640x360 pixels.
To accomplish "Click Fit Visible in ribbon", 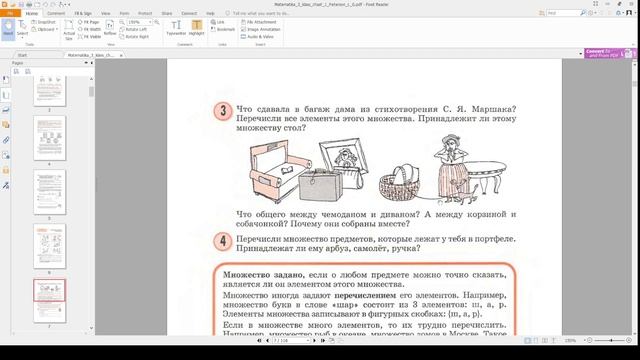I will [x=89, y=37].
